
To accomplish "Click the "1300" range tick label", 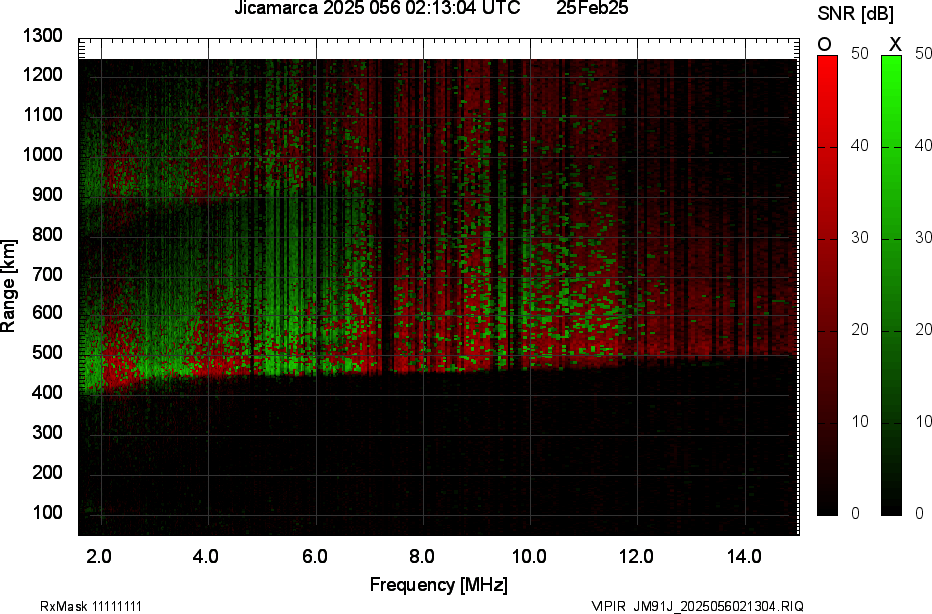I will (x=42, y=36).
